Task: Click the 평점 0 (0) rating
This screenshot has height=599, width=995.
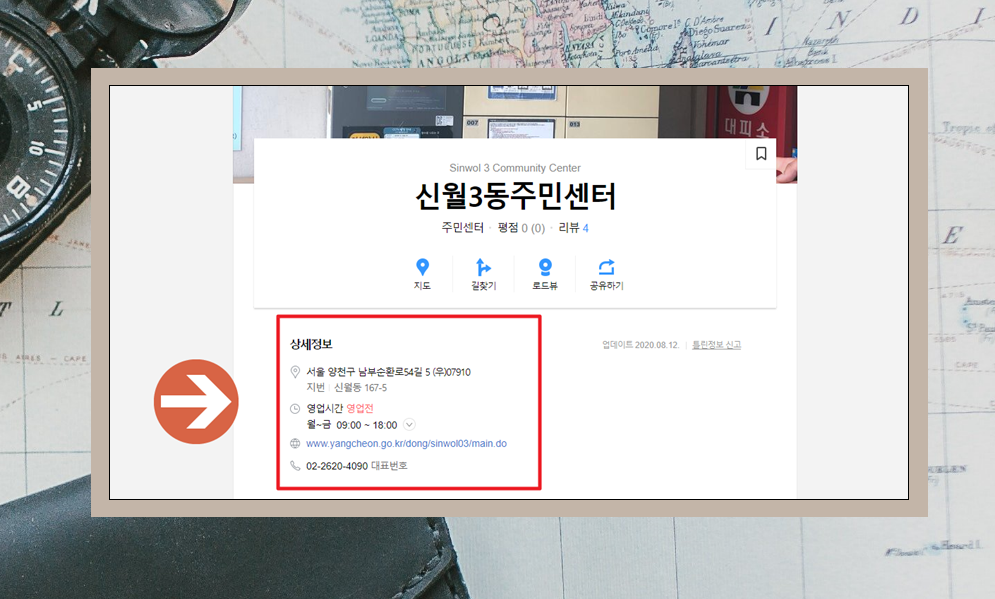Action: (521, 228)
